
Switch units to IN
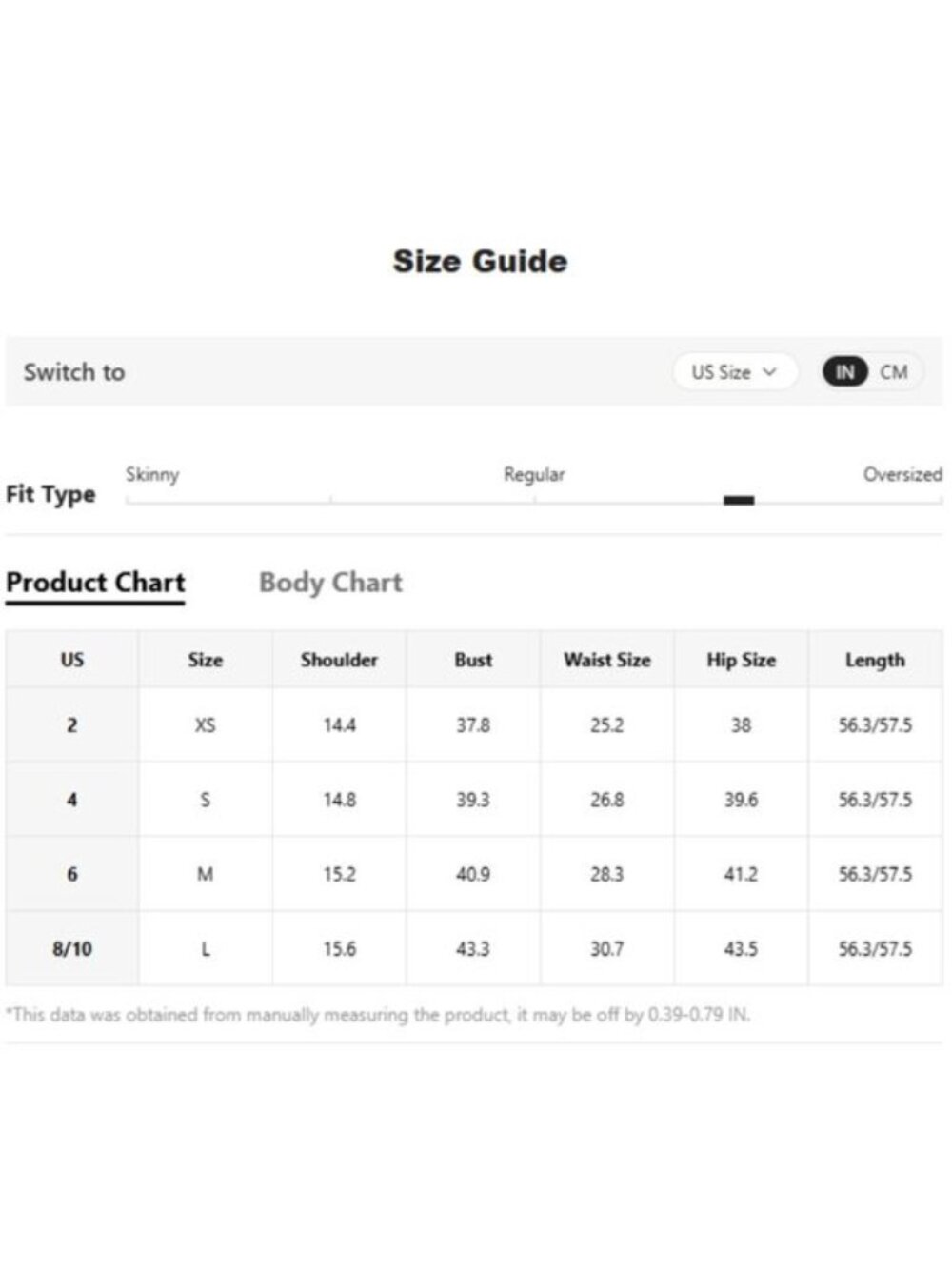coord(844,372)
